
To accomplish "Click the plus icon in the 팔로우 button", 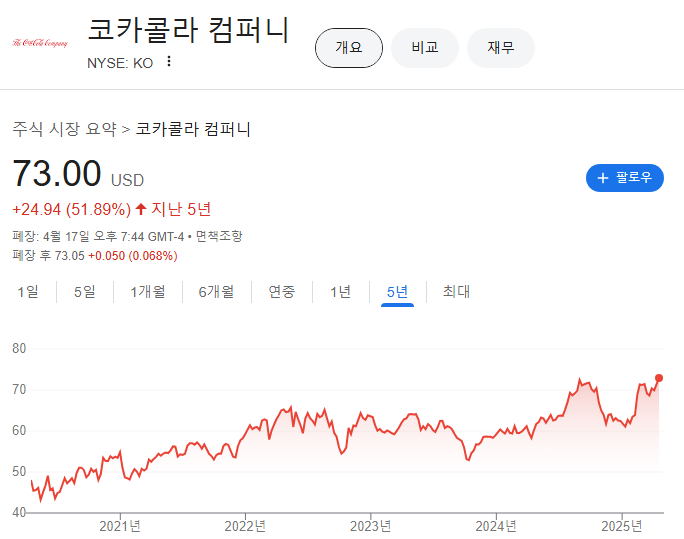I will (x=602, y=178).
